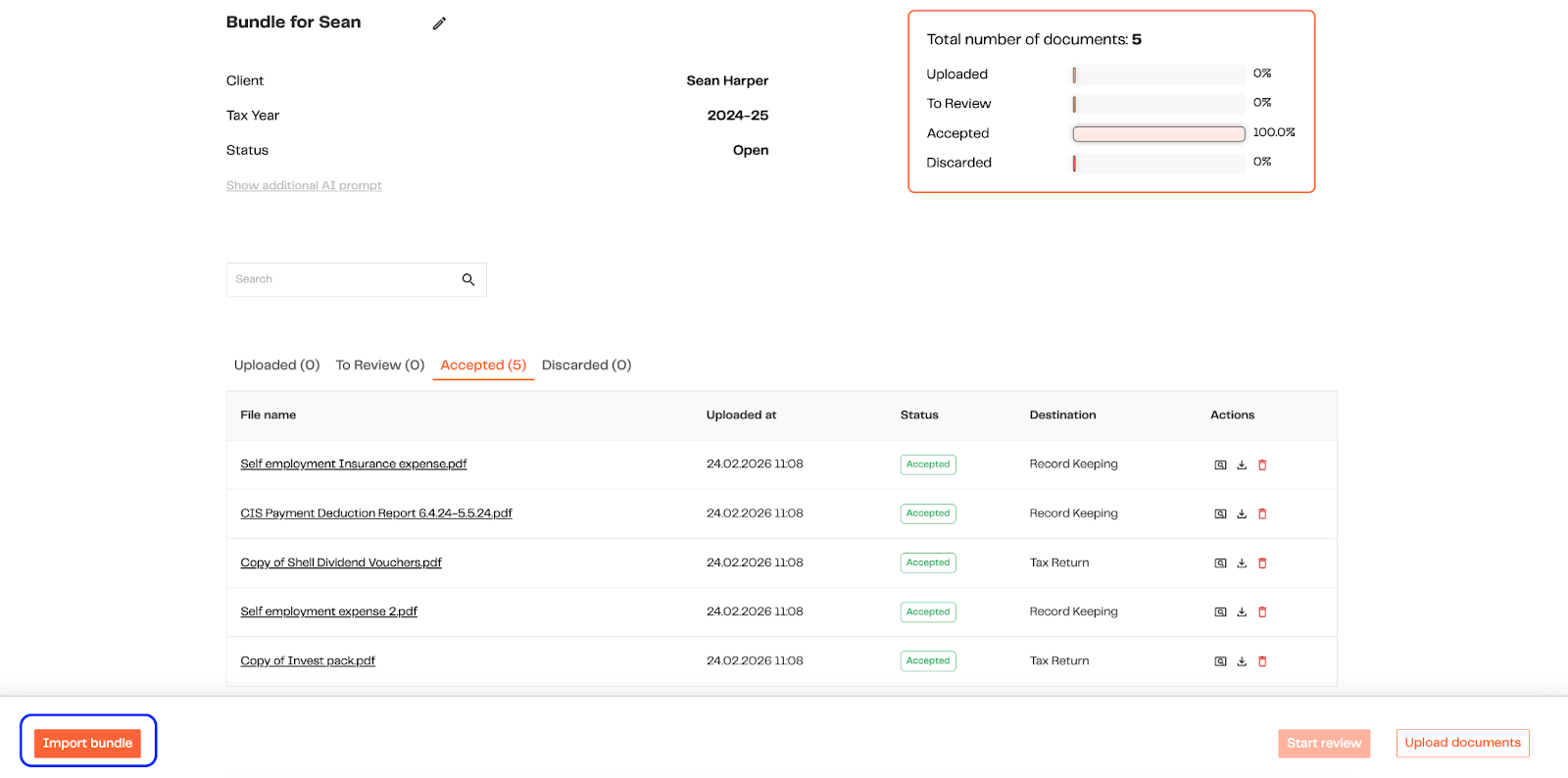Click the pencil icon to edit bundle name
Image resolution: width=1568 pixels, height=778 pixels.
point(439,24)
